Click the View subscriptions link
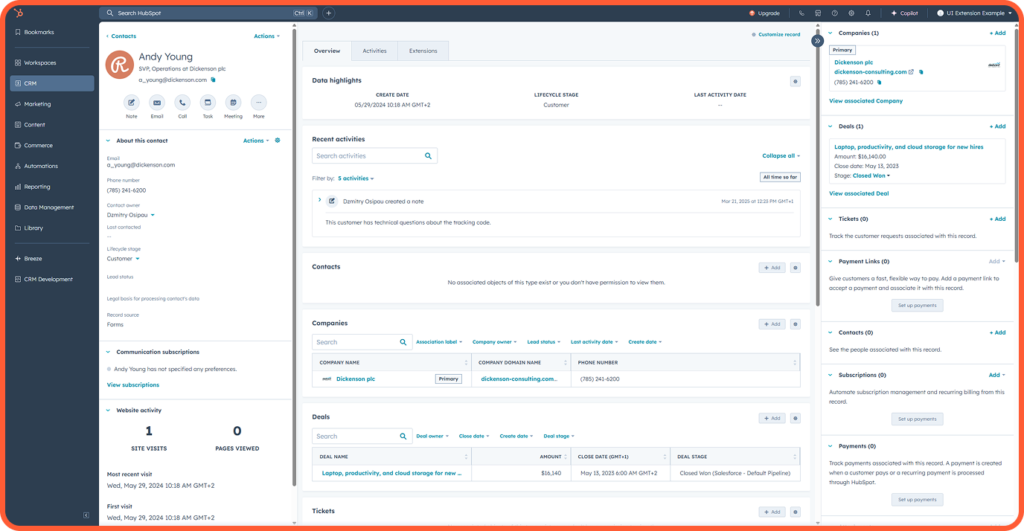 coord(133,385)
